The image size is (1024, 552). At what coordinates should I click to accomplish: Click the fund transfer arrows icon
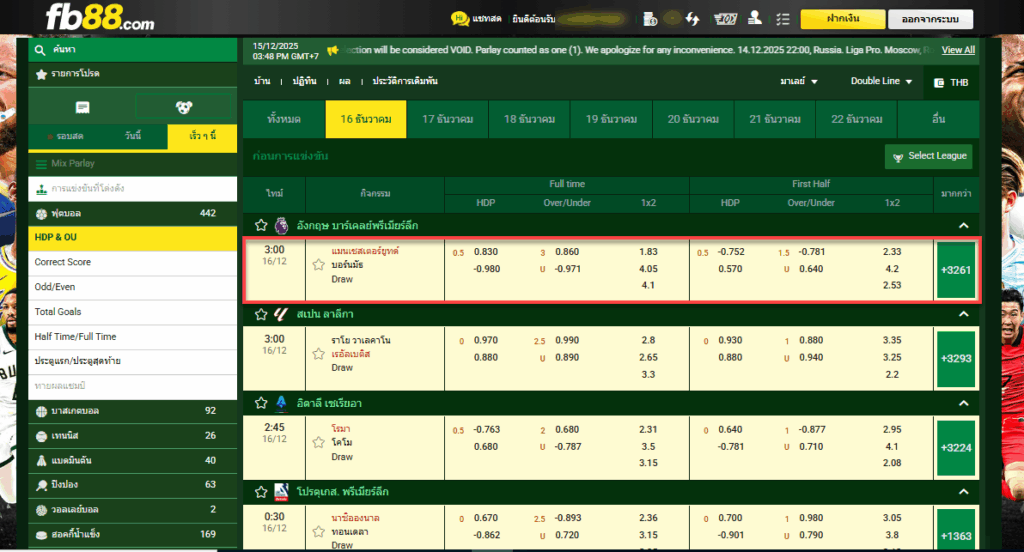(693, 19)
